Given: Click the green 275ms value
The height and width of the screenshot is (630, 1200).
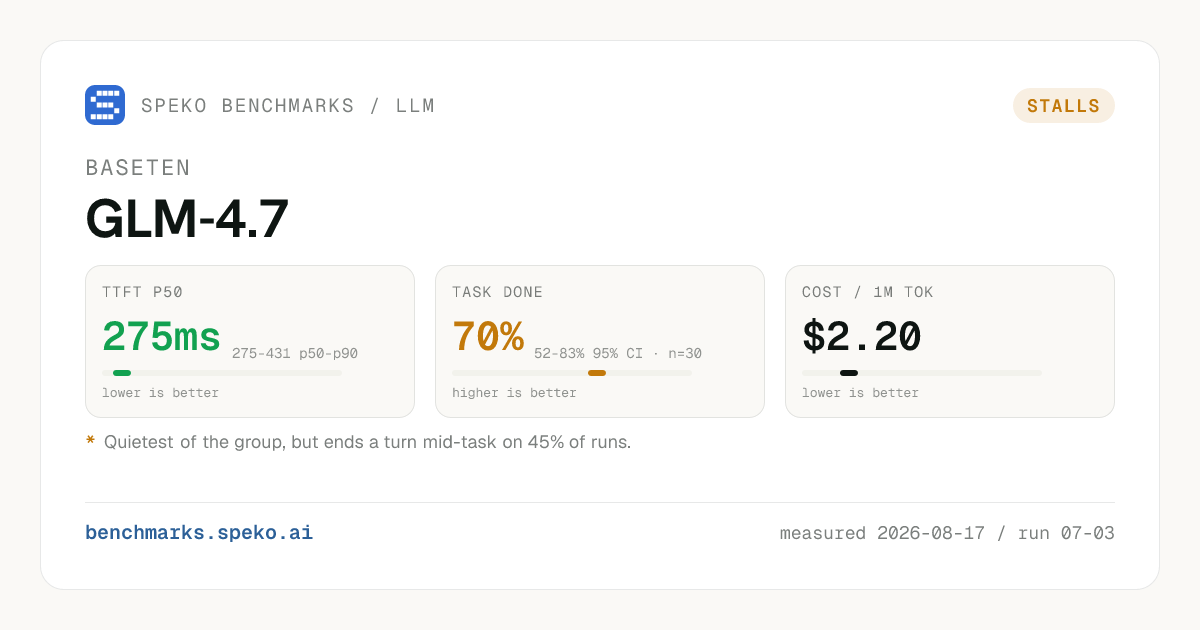Looking at the screenshot, I should (161, 338).
